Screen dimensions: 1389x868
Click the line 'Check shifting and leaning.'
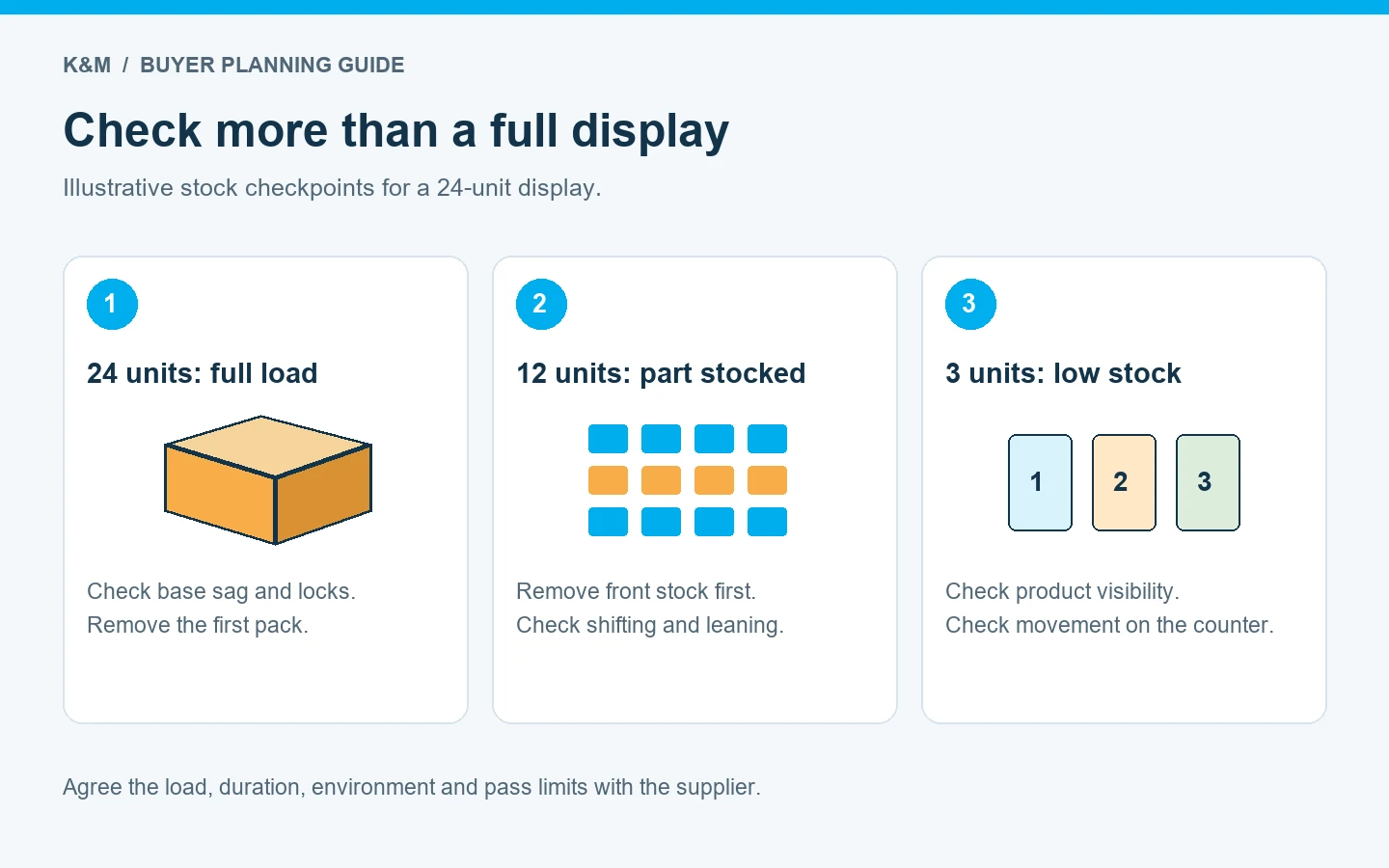[650, 625]
